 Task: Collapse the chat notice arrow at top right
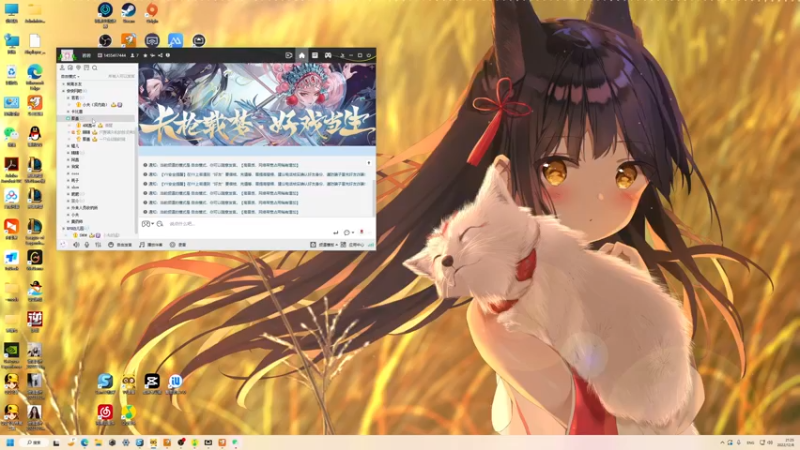[x=369, y=163]
